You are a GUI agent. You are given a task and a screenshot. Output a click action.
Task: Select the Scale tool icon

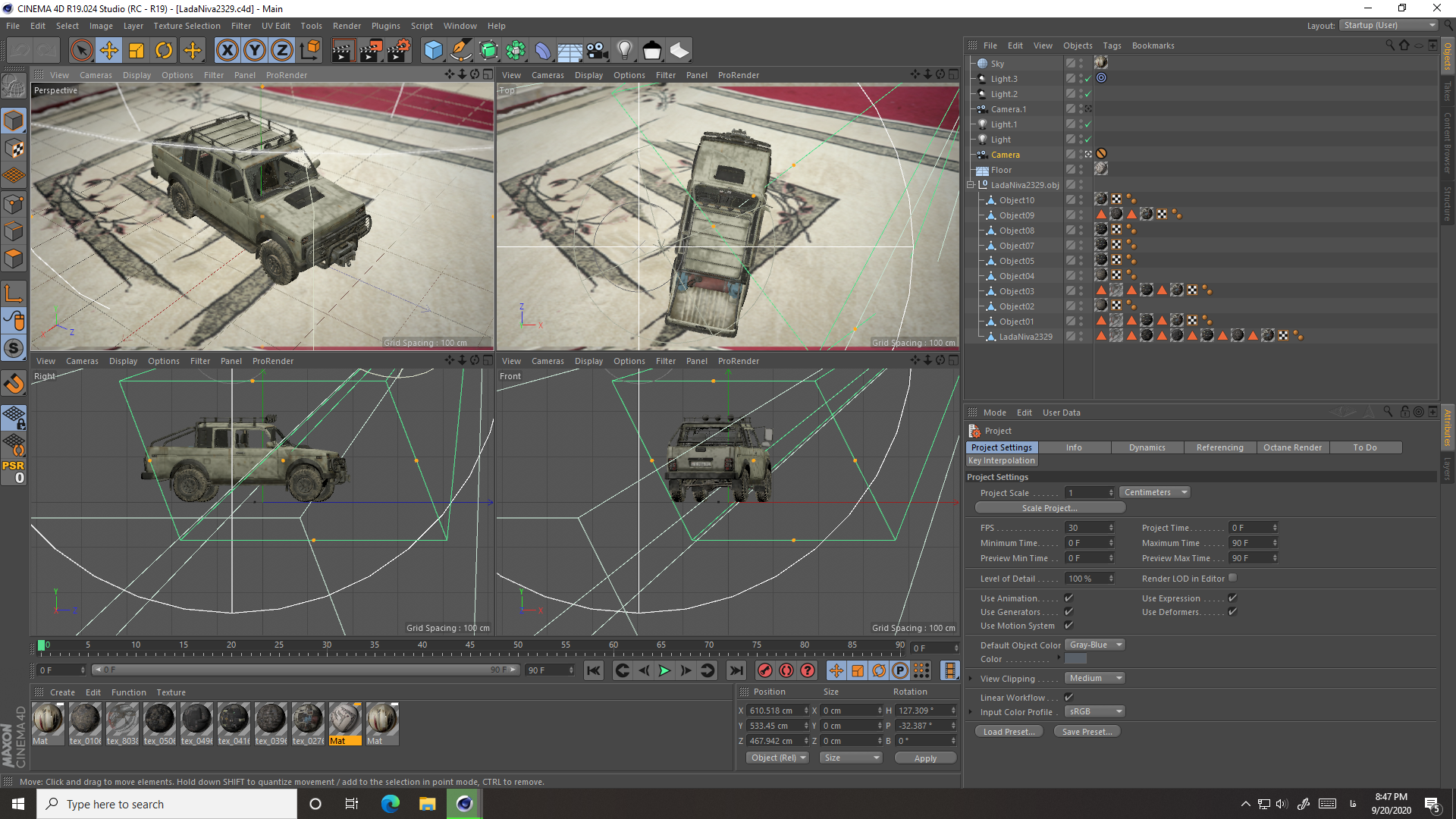pyautogui.click(x=137, y=50)
